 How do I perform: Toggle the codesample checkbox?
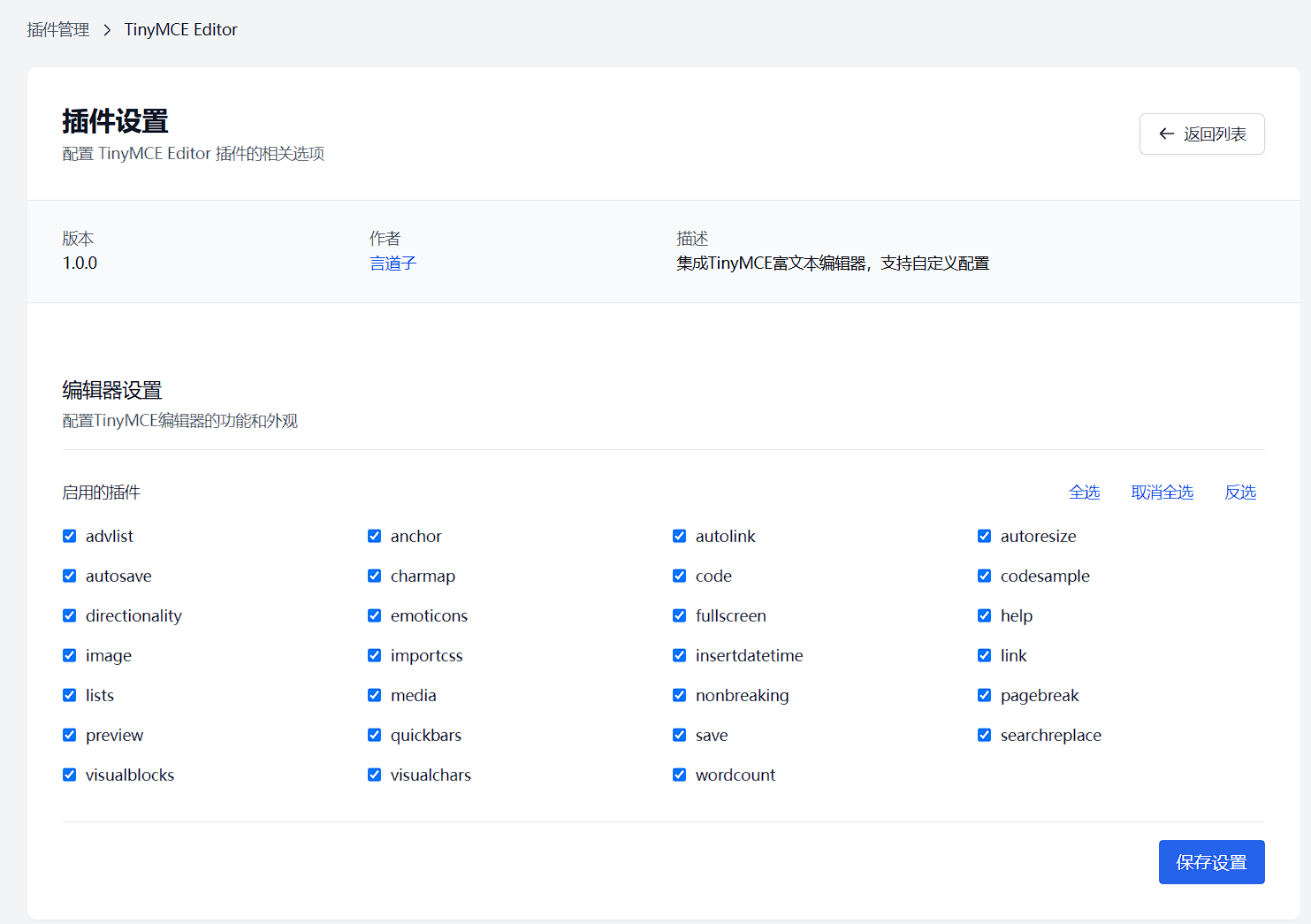(x=985, y=576)
